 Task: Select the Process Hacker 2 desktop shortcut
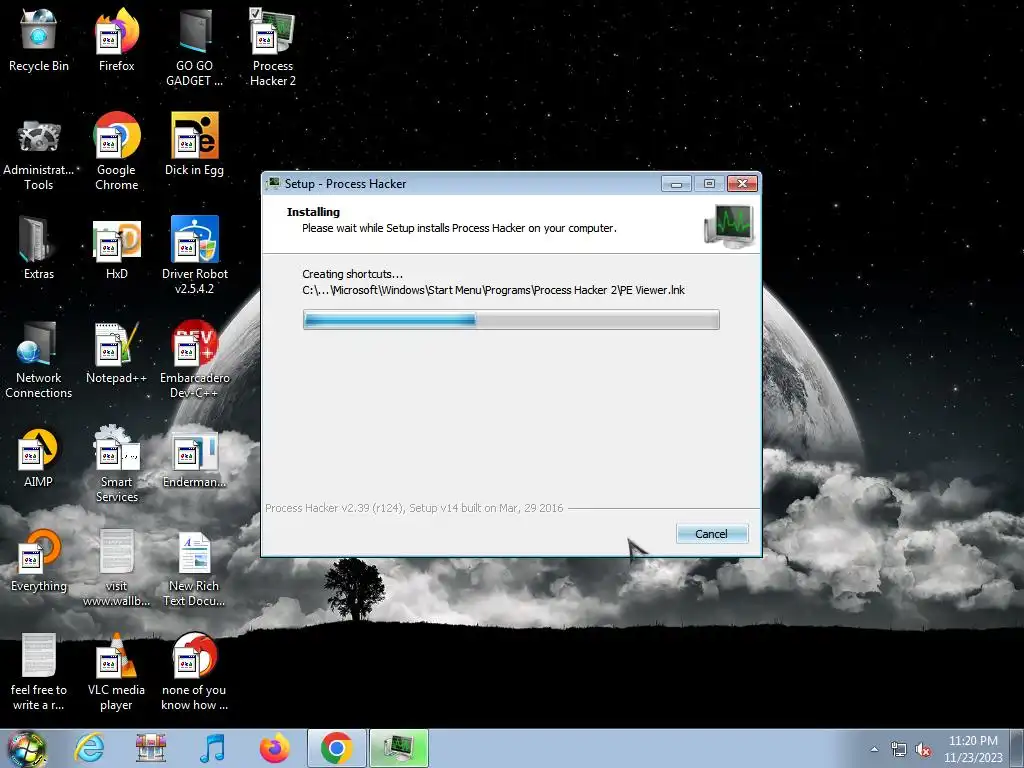point(272,47)
